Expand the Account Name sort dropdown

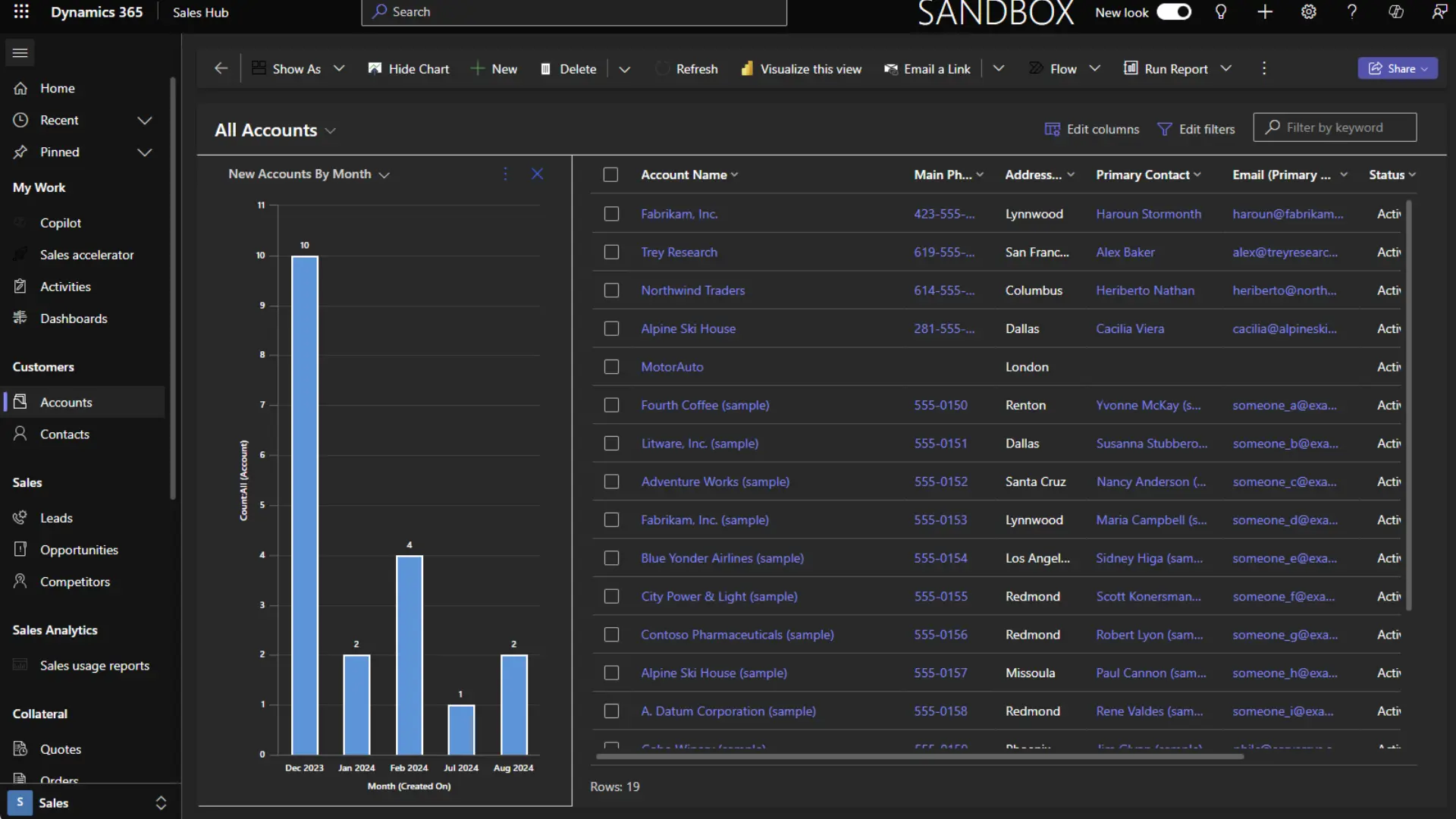click(735, 174)
